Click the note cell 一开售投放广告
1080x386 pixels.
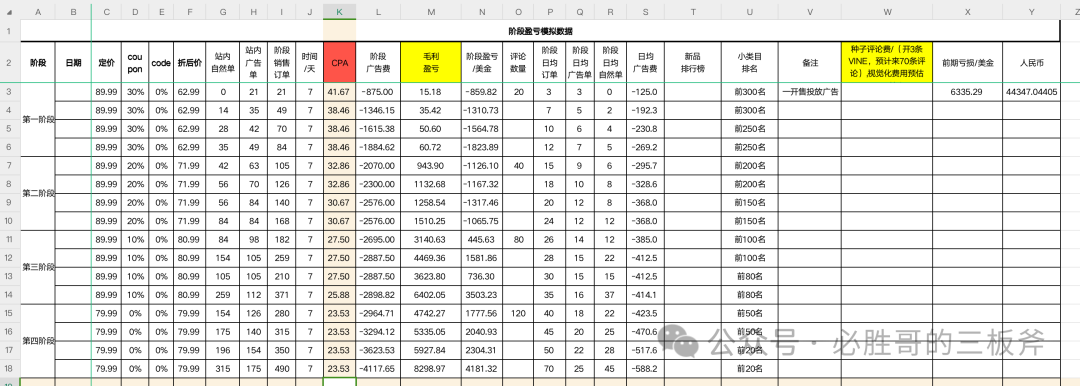(809, 92)
